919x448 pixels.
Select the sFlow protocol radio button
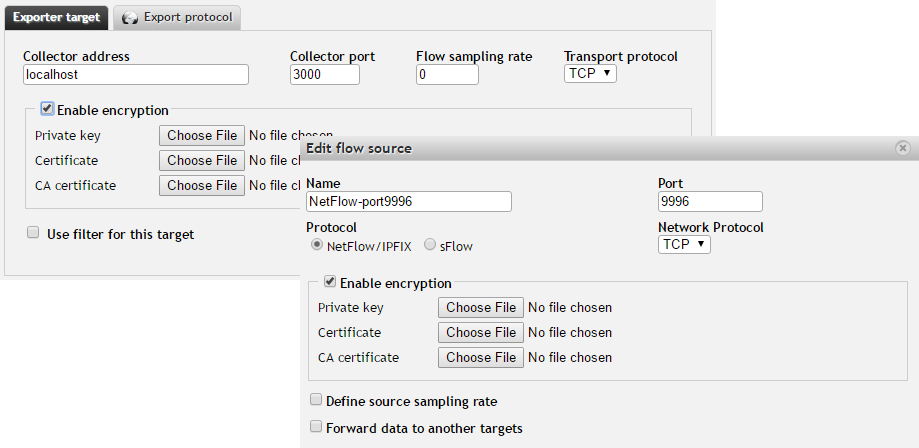click(430, 246)
